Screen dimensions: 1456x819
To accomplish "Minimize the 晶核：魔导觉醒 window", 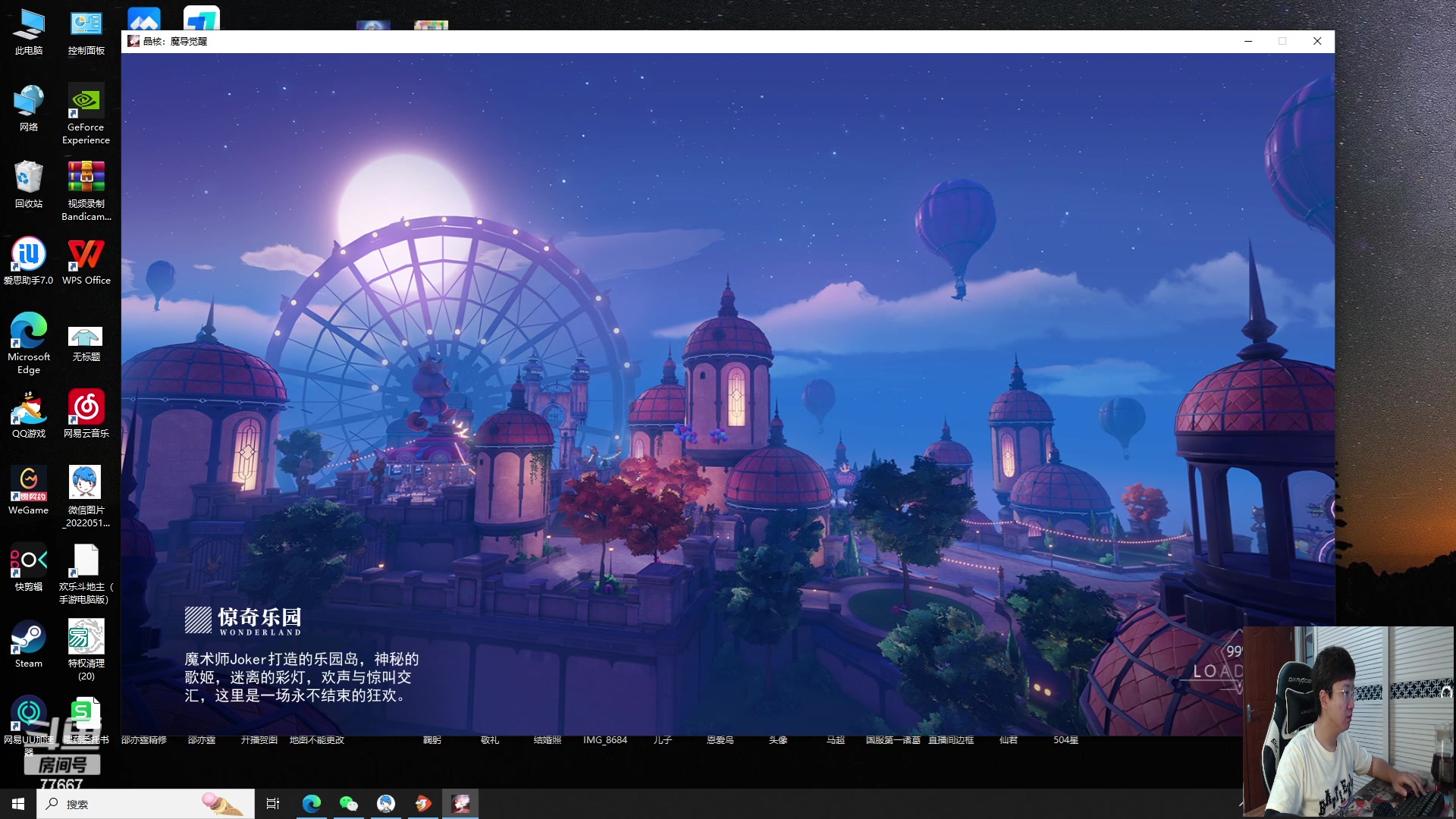I will pos(1248,41).
